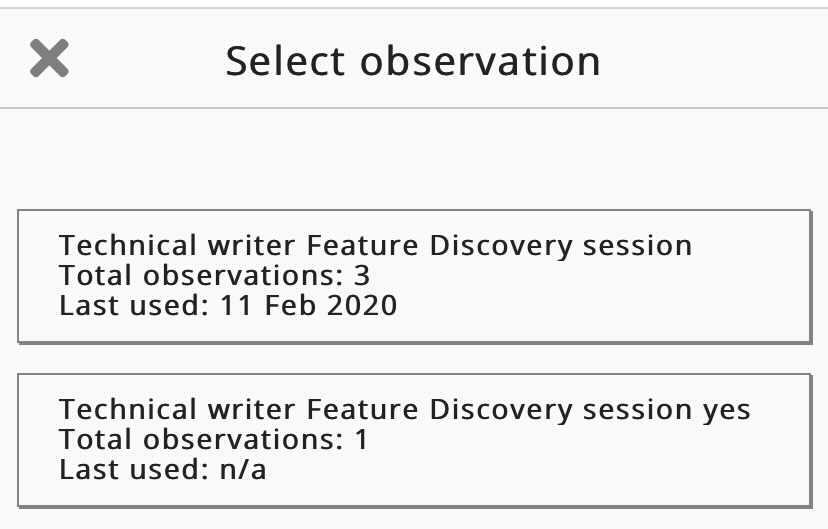Viewport: 828px width, 529px height.
Task: Click "Last used:" label in first card
Action: pos(131,305)
